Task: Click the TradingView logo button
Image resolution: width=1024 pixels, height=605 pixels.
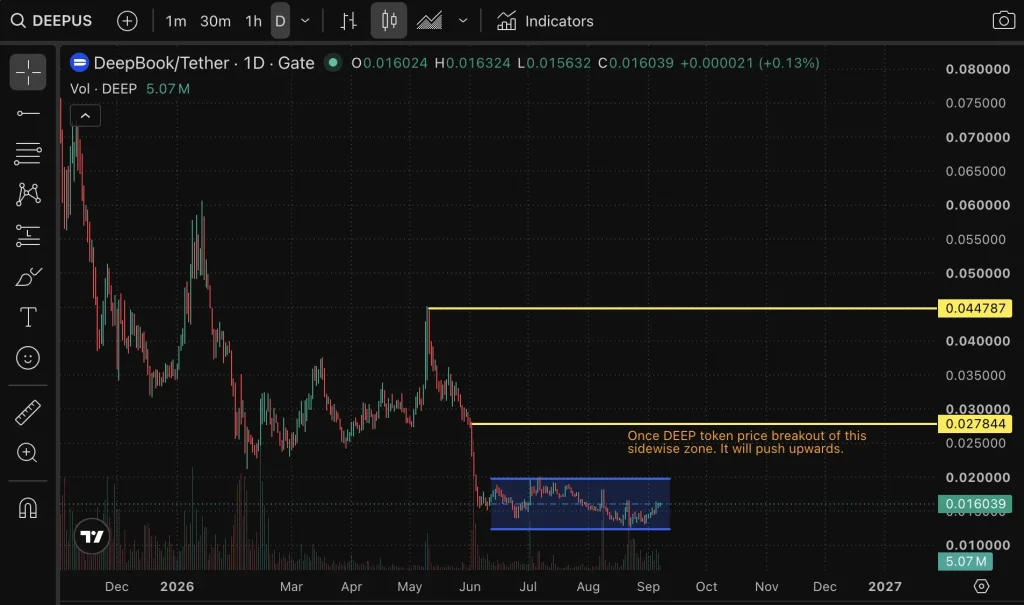Action: point(91,536)
